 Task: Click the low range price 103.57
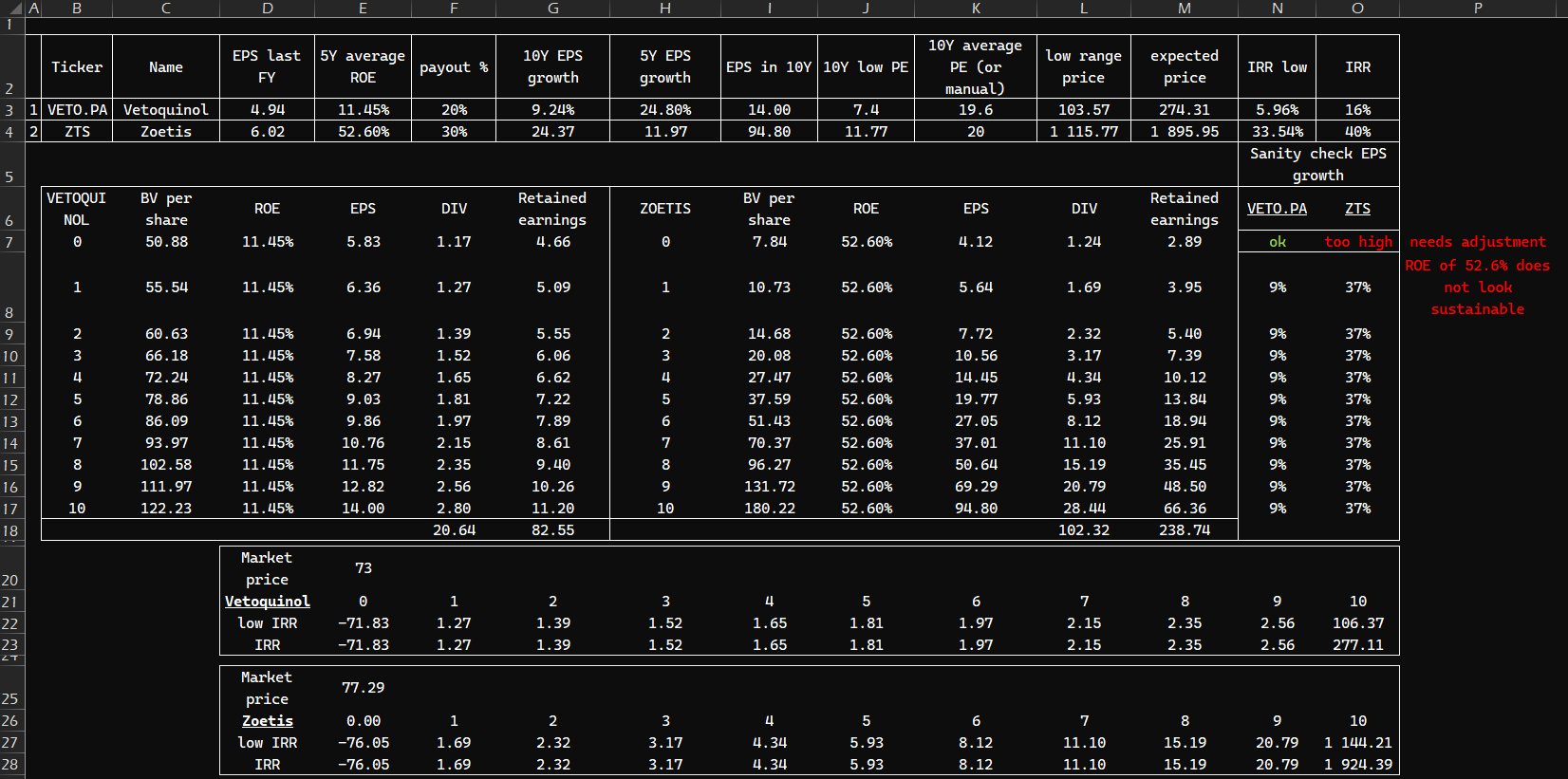pos(1084,110)
